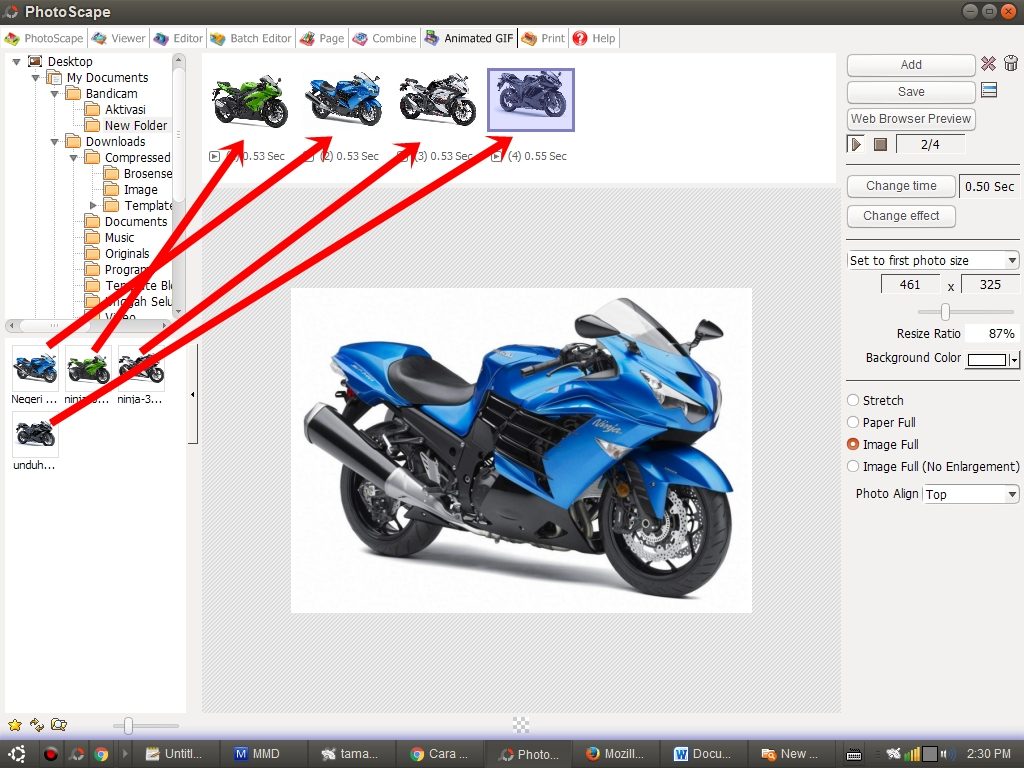Collapse the My Documents tree node

click(x=35, y=78)
